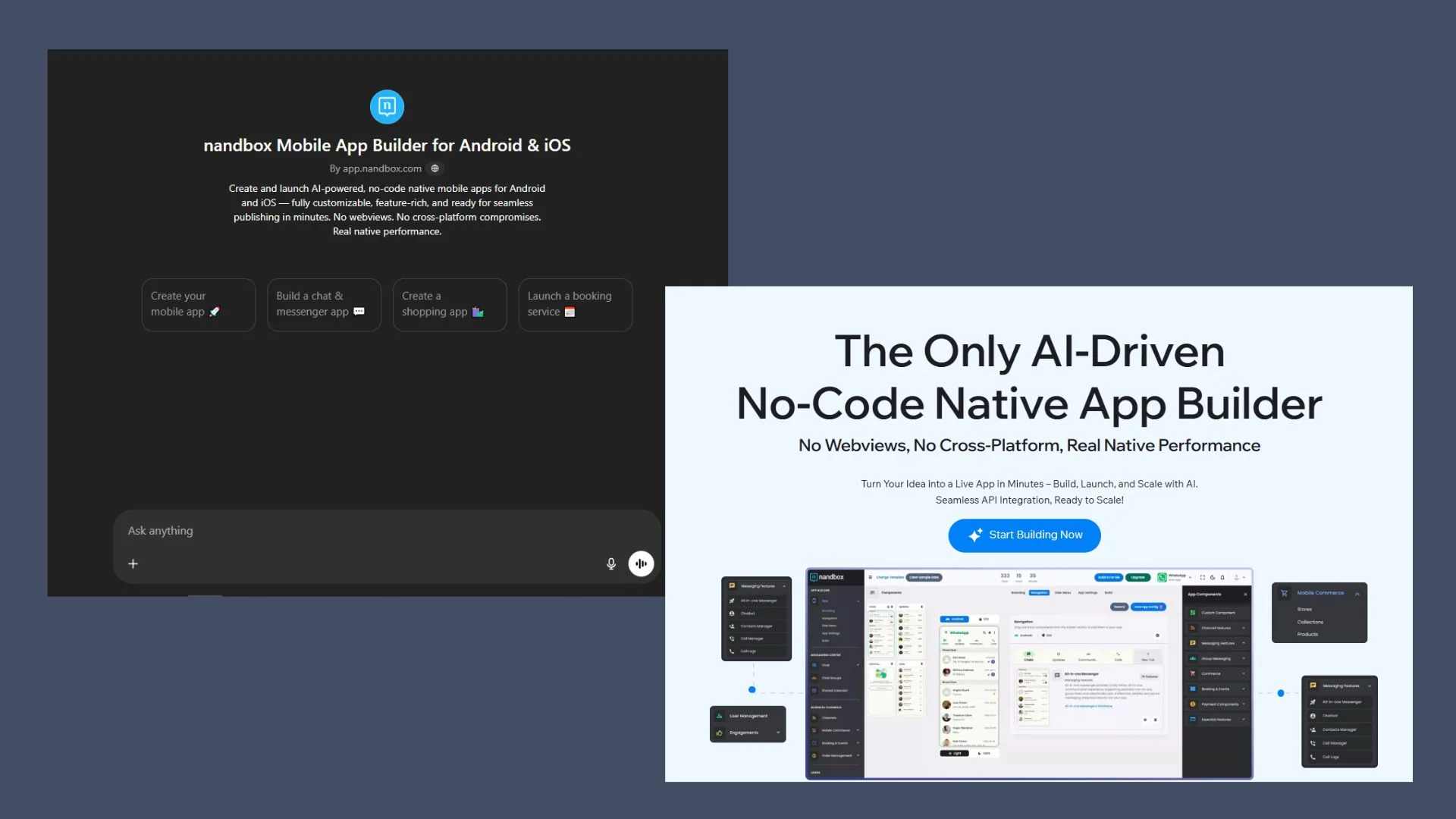Switch to the Branding tab

(1018, 592)
